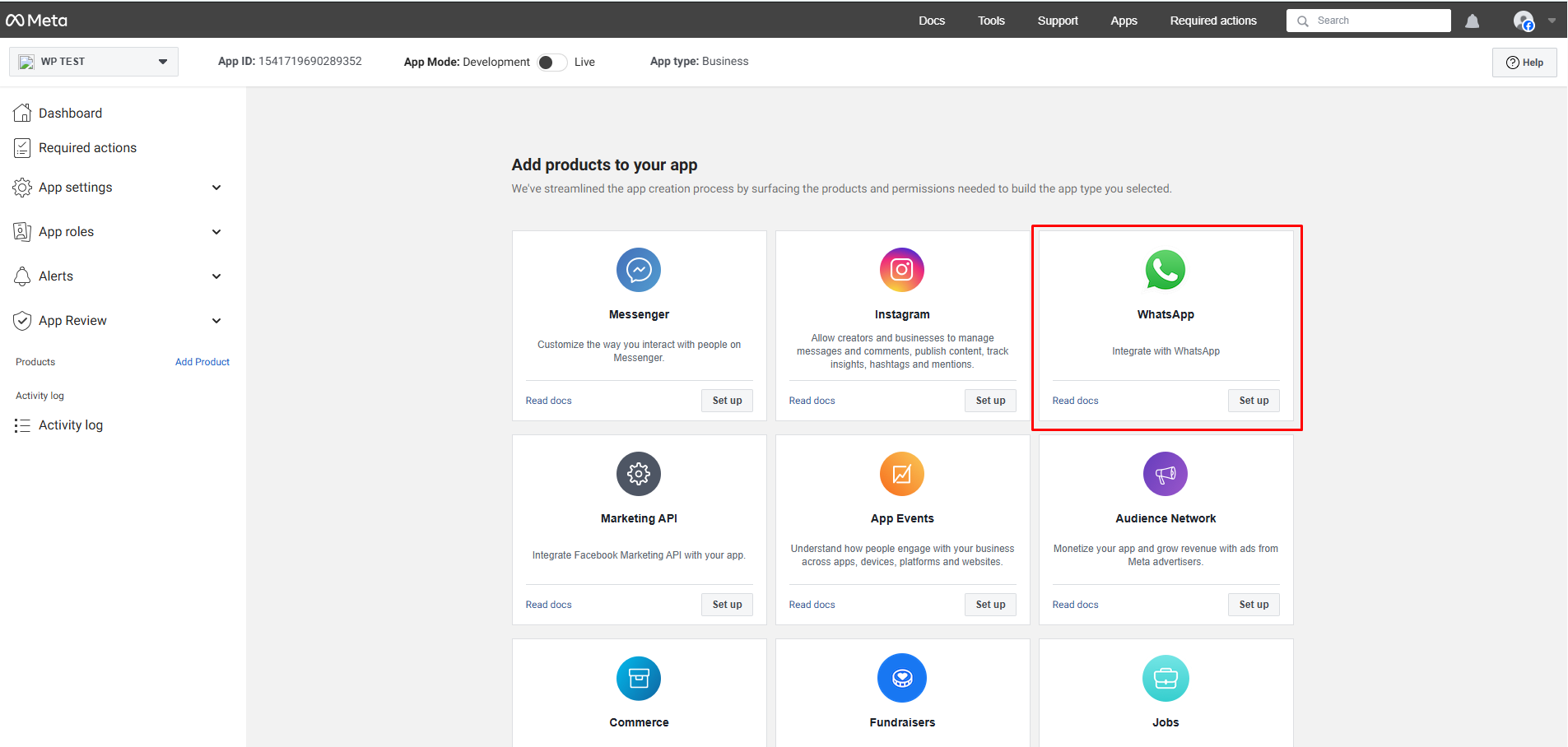Image resolution: width=1568 pixels, height=747 pixels.
Task: Click Add Product next to Products
Action: point(202,361)
